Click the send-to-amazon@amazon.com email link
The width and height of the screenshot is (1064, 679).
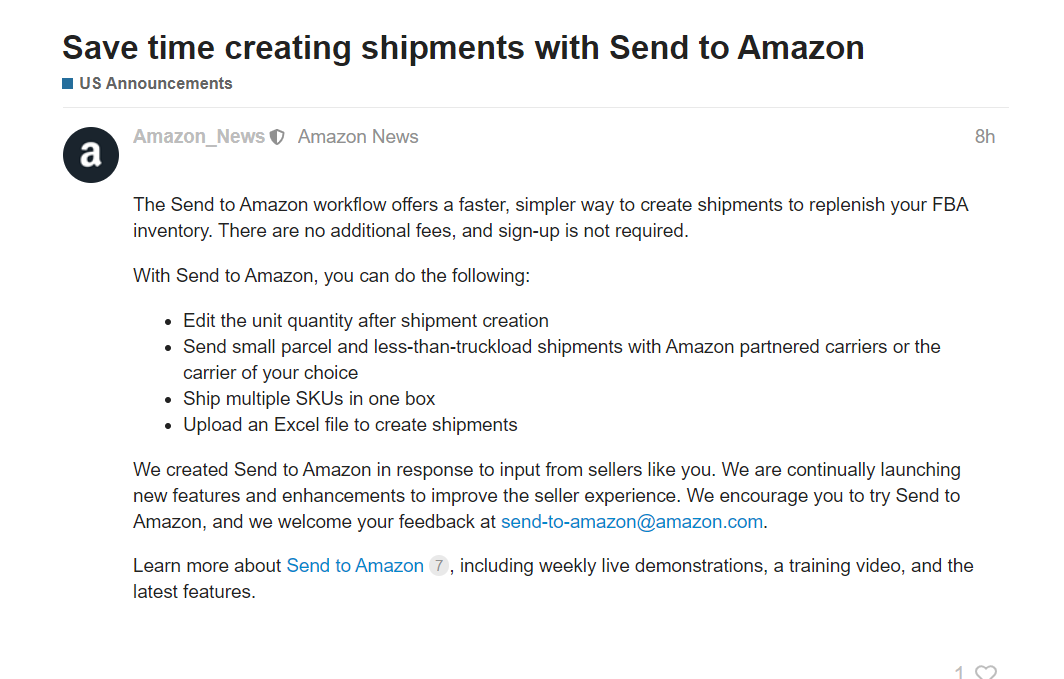pyautogui.click(x=632, y=522)
